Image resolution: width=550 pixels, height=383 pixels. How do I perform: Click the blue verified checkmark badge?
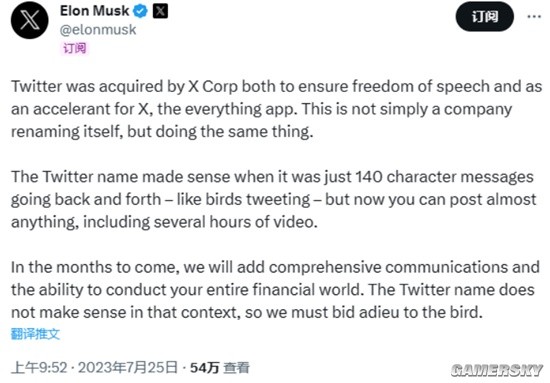pos(140,11)
